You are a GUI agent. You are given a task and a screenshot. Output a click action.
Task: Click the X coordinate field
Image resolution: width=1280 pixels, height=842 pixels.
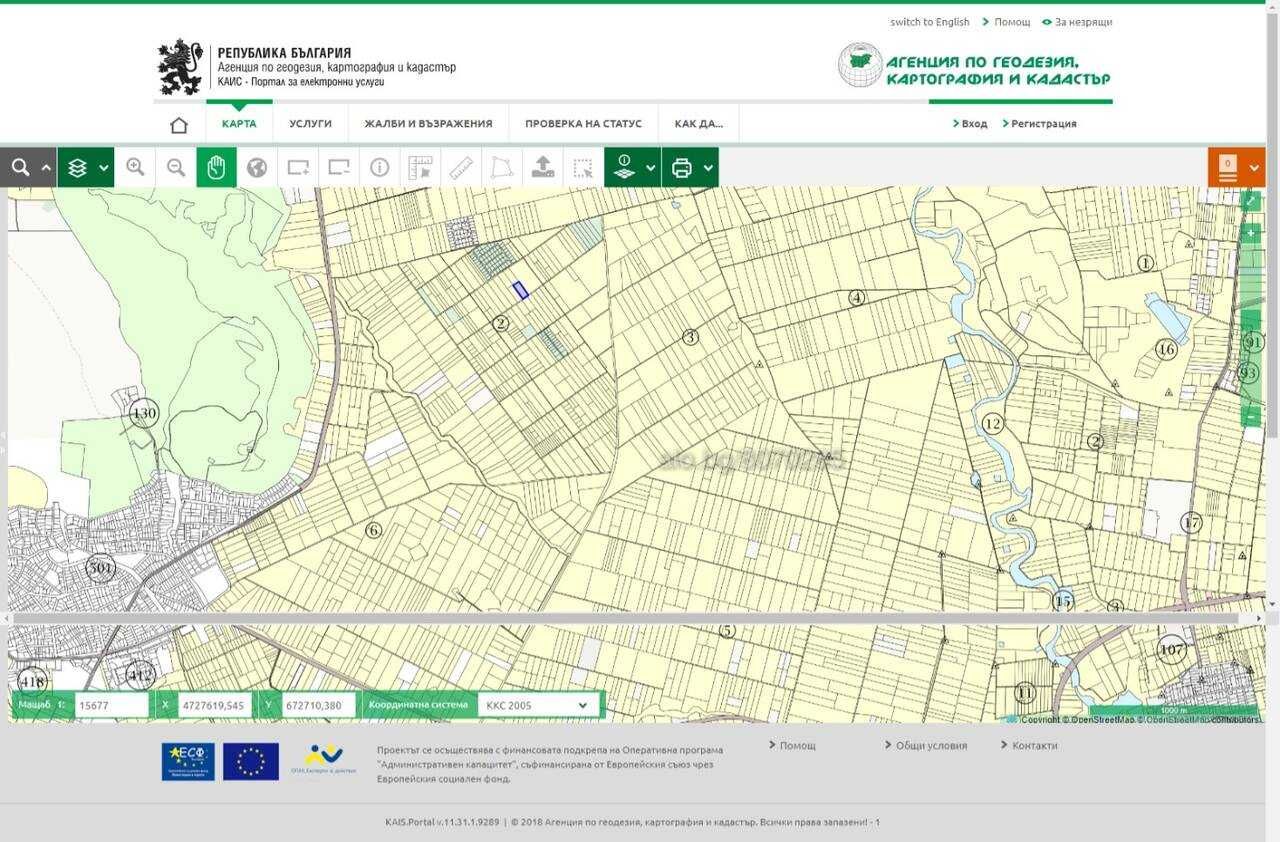[214, 705]
